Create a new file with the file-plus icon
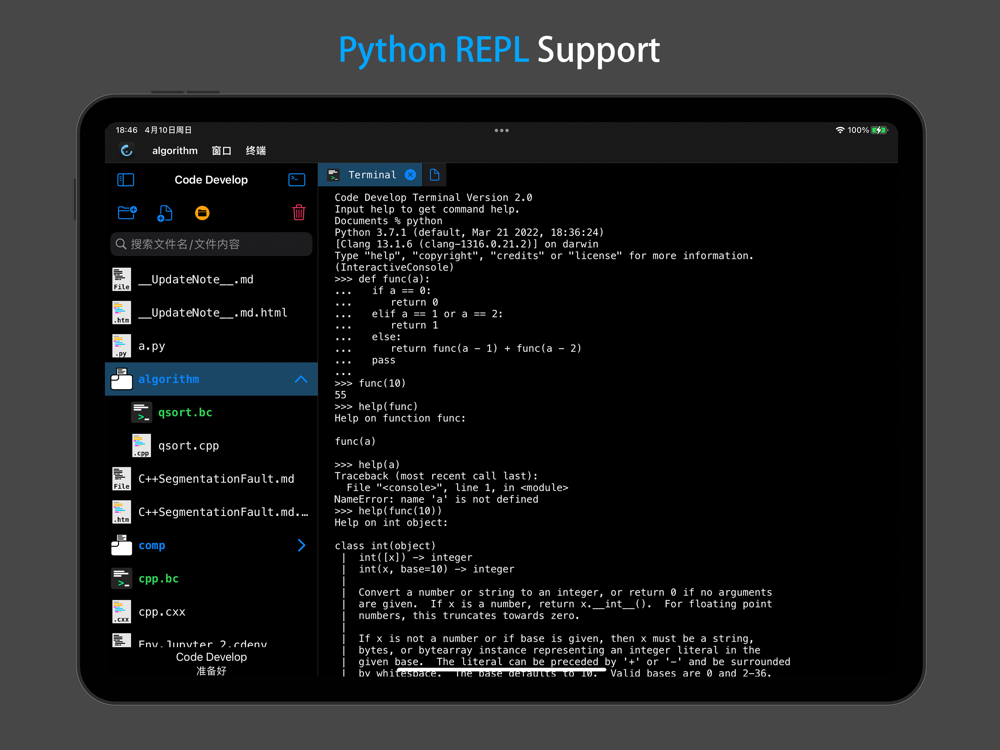The height and width of the screenshot is (750, 1000). (x=165, y=213)
